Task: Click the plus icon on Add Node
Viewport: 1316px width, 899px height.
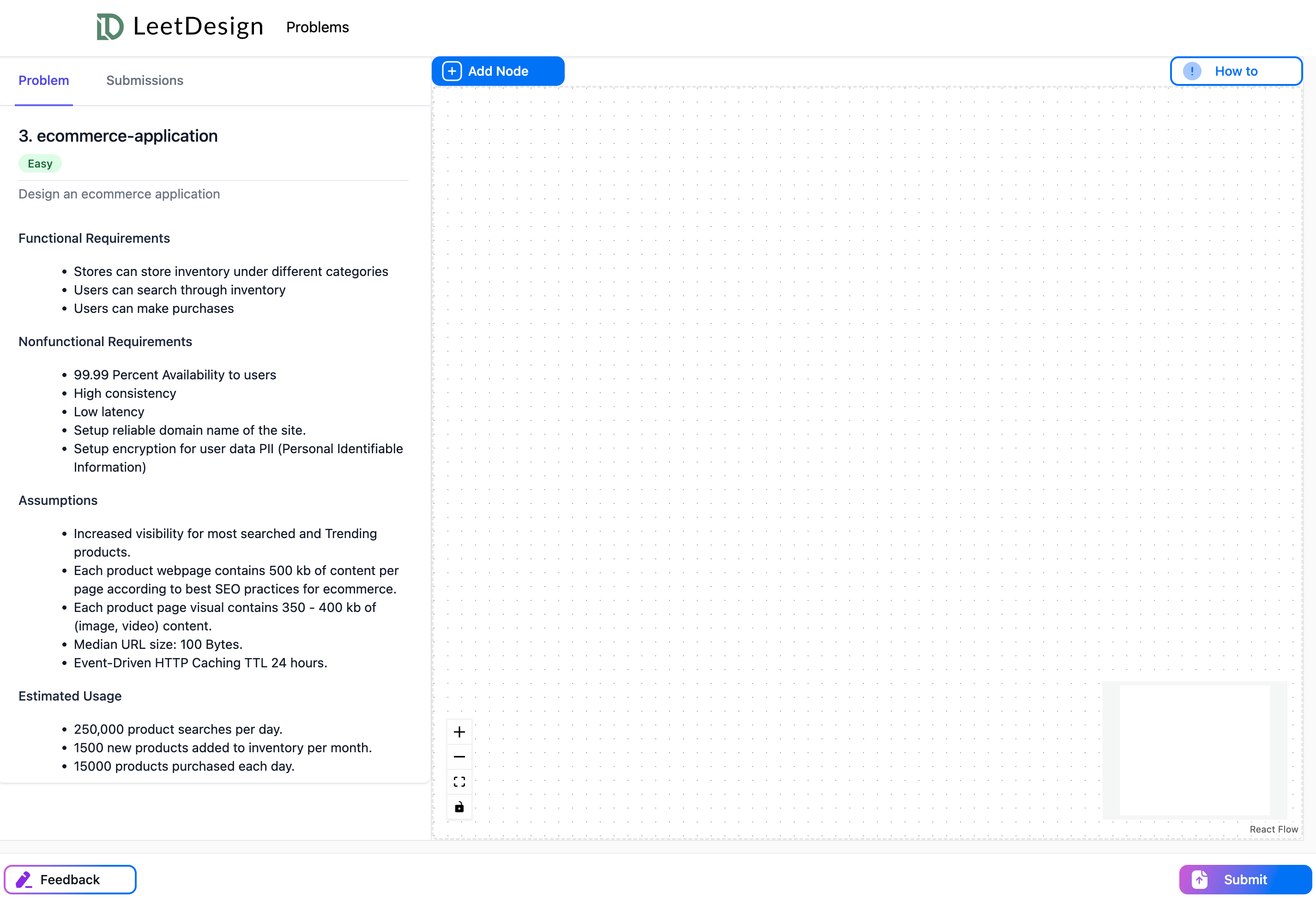Action: coord(451,72)
